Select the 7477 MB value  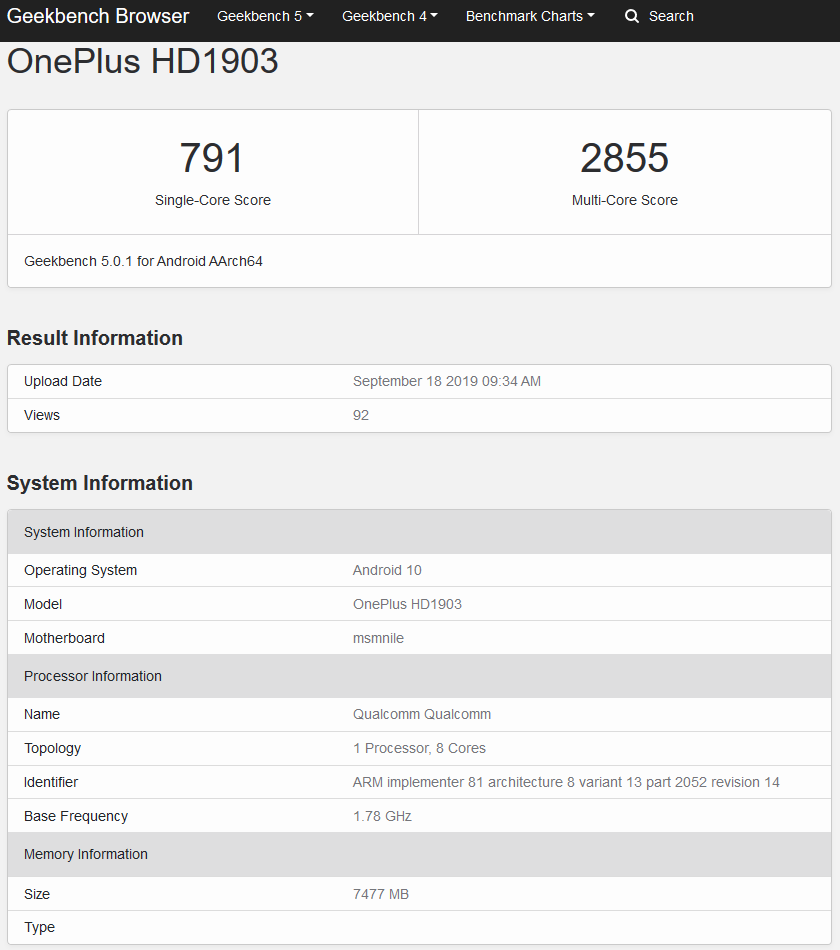[381, 894]
